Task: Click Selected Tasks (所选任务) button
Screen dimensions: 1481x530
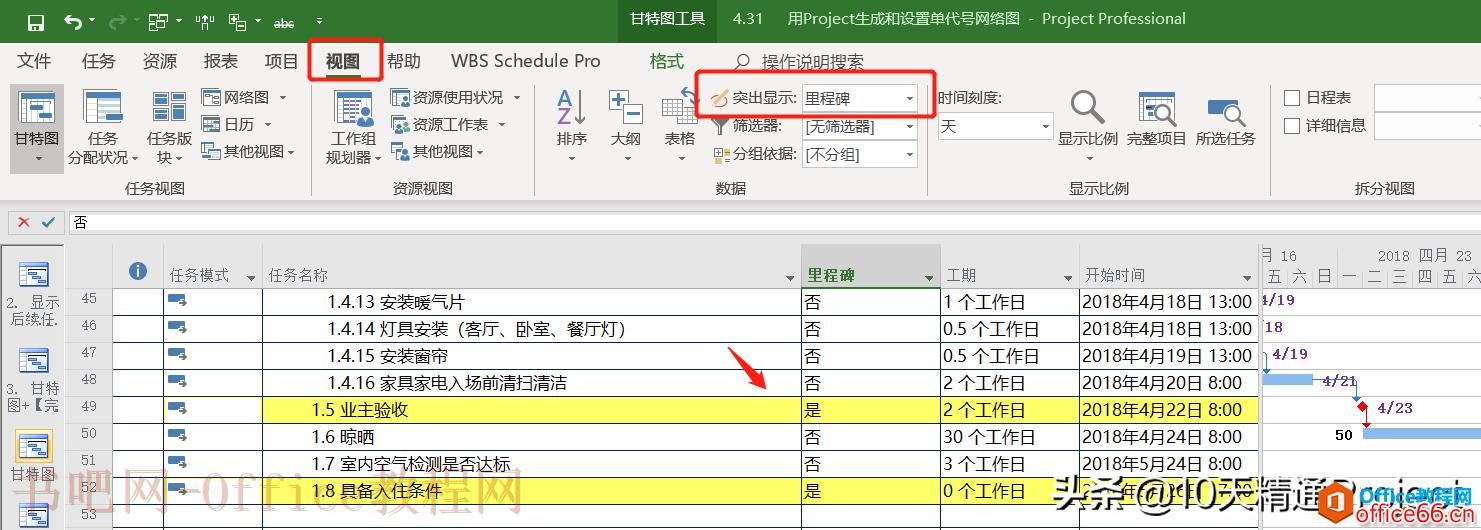Action: click(x=1225, y=118)
